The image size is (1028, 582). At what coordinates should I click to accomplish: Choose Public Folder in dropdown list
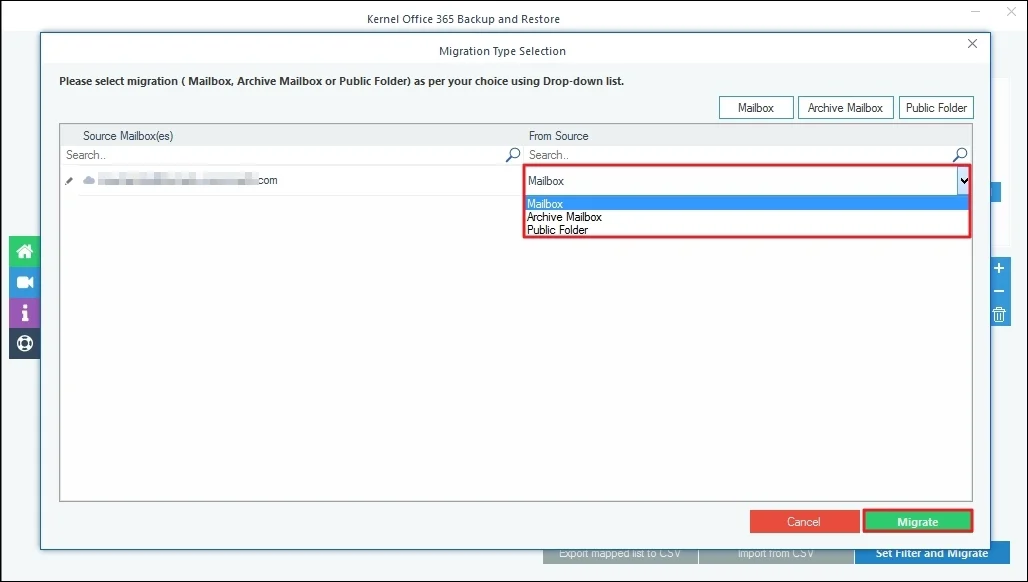[747, 230]
